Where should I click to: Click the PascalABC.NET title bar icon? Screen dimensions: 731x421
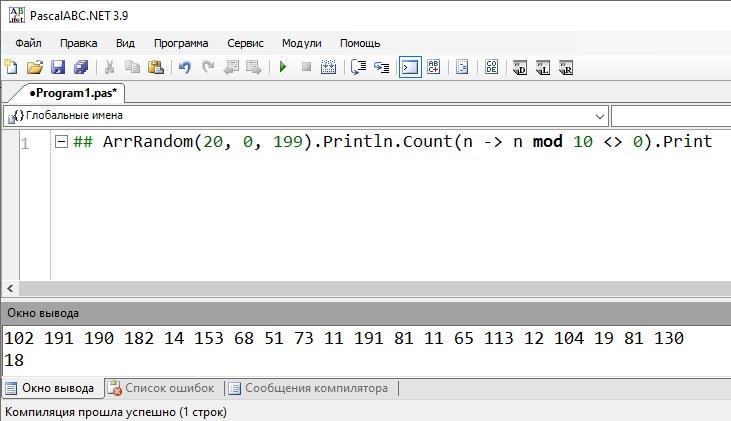(x=17, y=15)
